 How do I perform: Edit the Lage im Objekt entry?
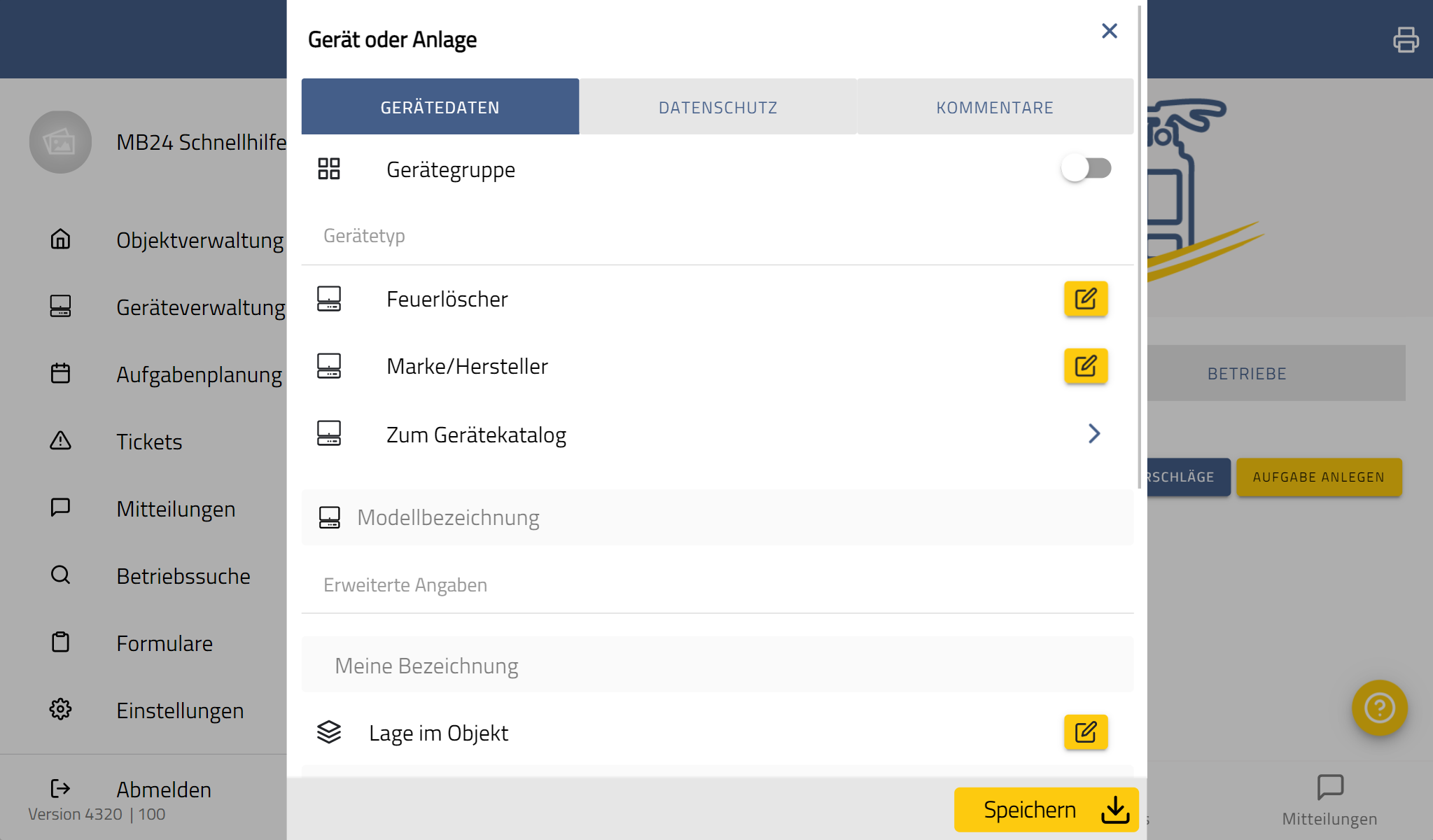[x=1086, y=732]
